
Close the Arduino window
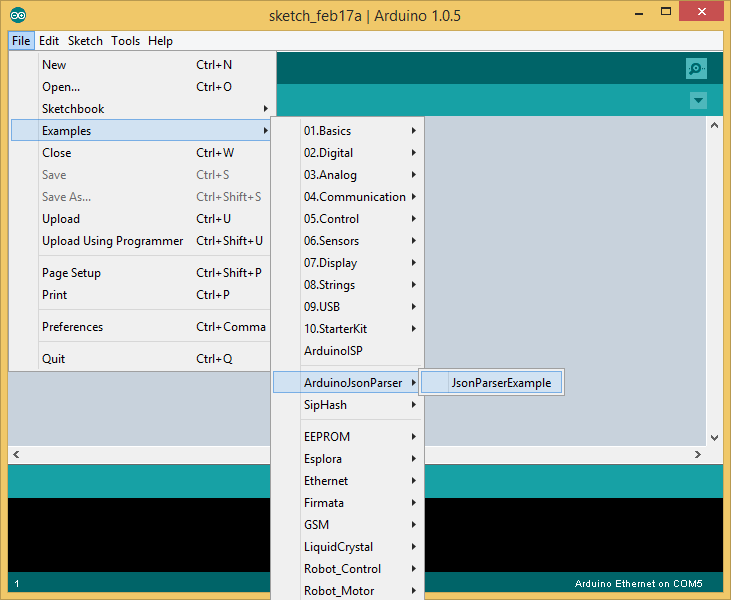[x=702, y=12]
